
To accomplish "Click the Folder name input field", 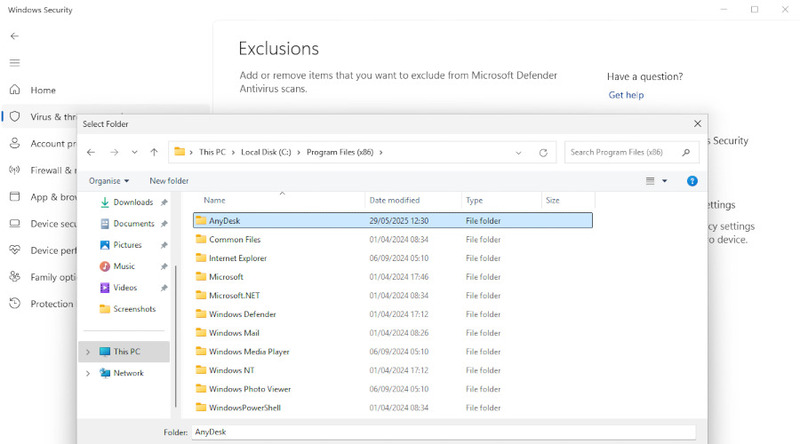I will pos(444,432).
